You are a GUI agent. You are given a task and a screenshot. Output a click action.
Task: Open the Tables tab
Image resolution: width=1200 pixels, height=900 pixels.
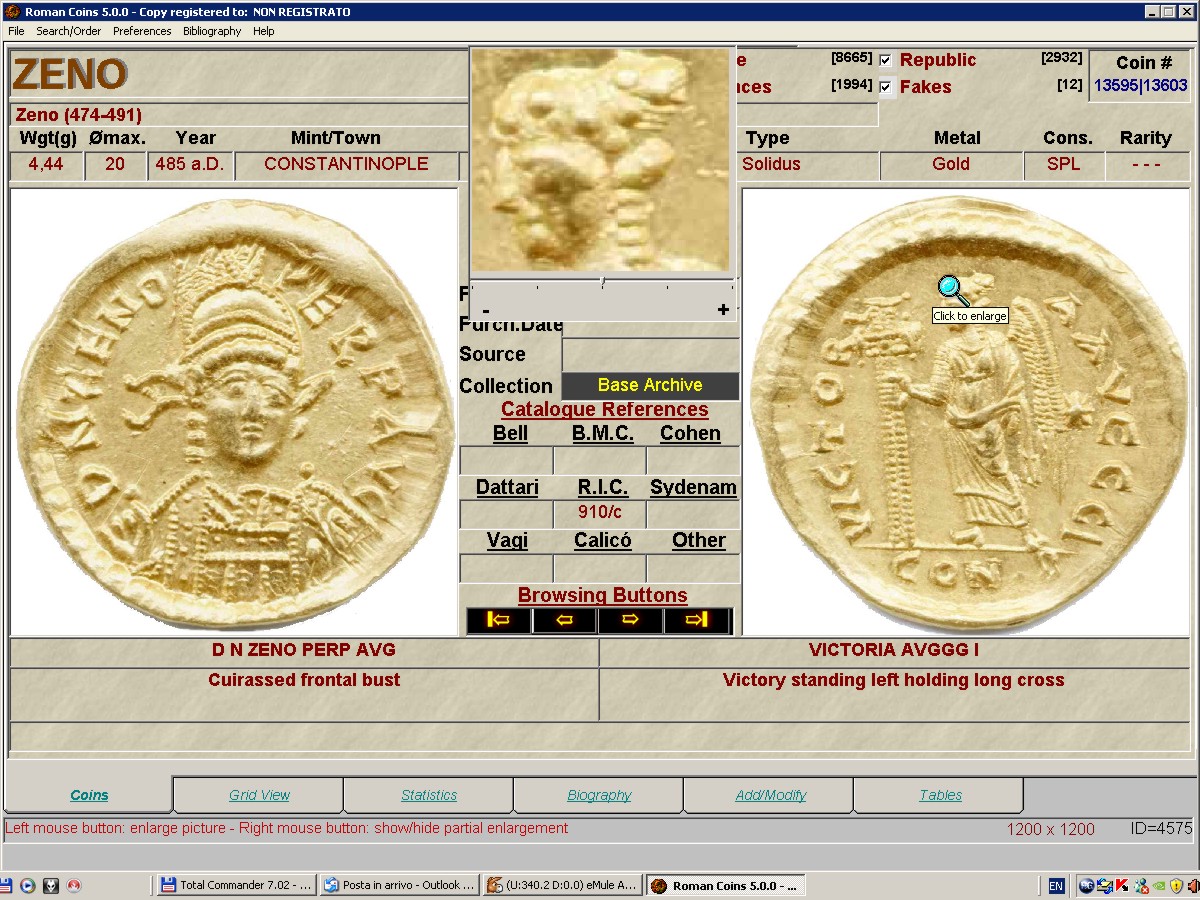[940, 795]
